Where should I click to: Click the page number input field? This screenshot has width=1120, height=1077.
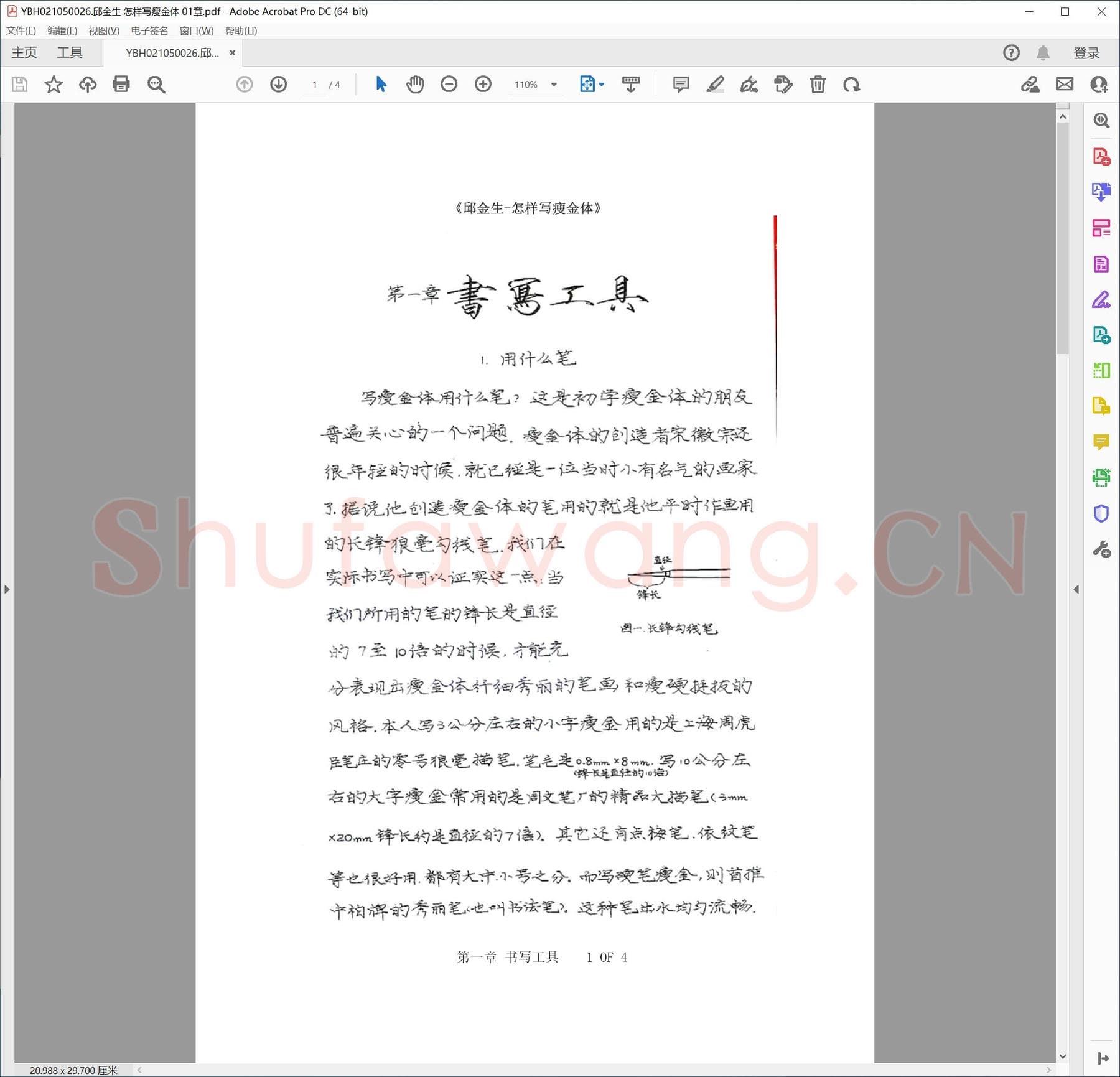(315, 85)
